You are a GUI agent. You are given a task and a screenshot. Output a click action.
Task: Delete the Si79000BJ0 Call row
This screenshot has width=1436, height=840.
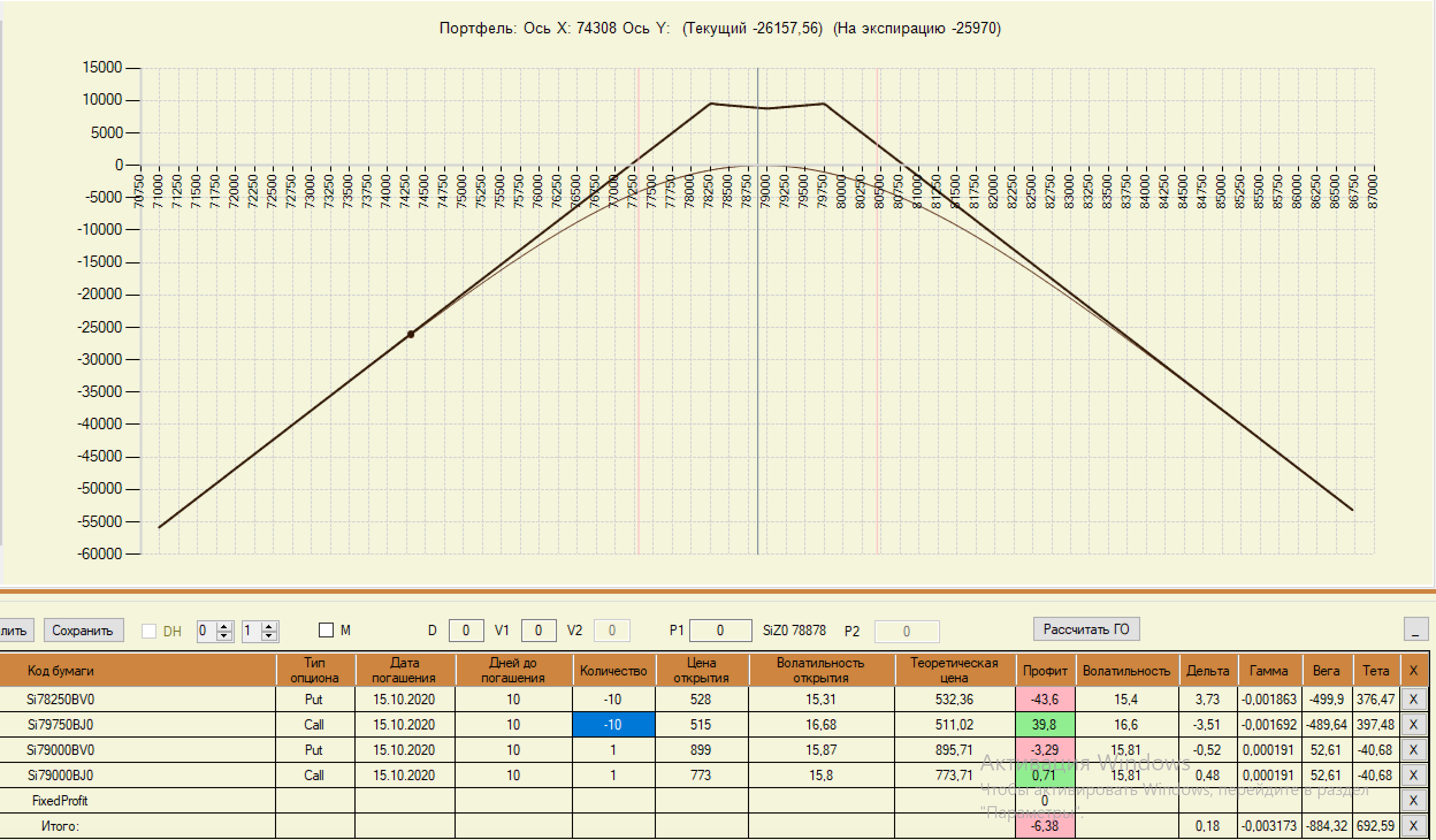1413,776
